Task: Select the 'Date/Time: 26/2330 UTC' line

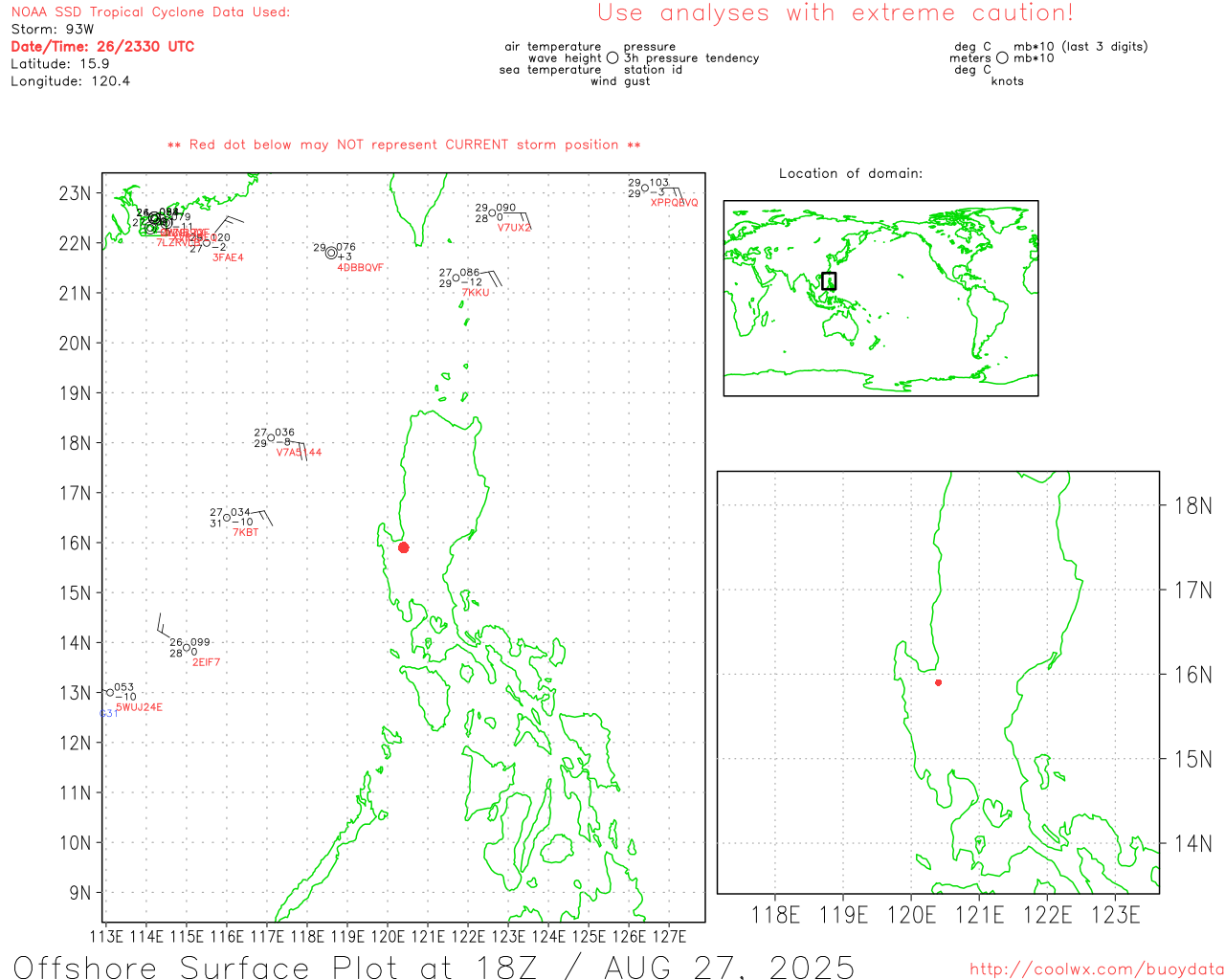Action: (x=102, y=46)
